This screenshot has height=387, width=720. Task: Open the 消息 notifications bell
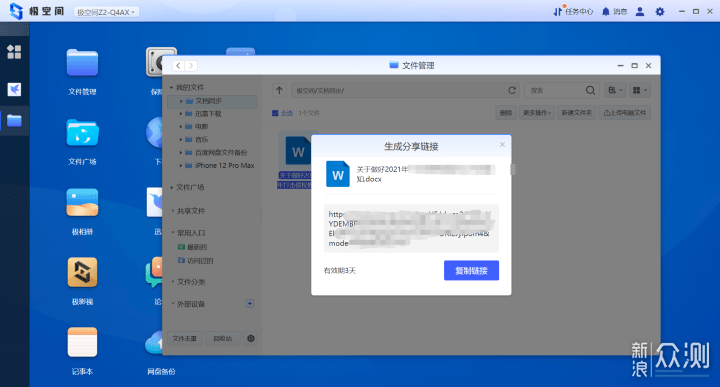614,11
